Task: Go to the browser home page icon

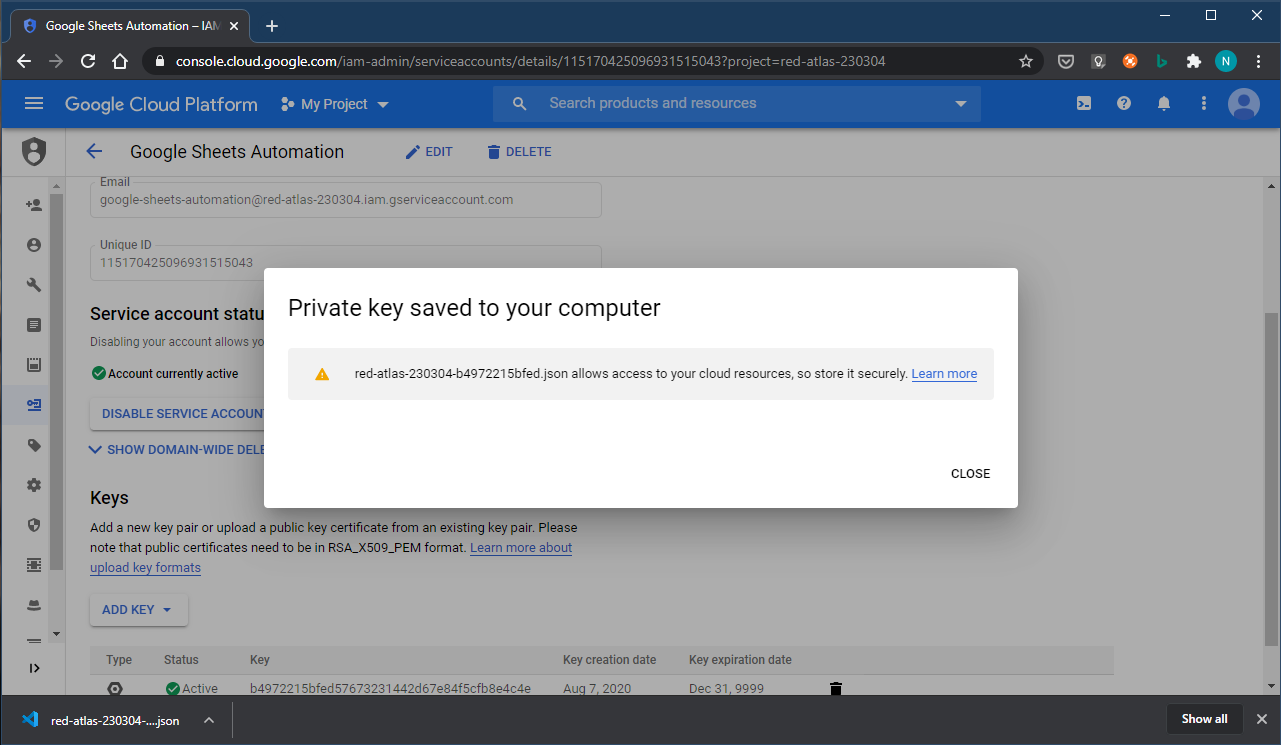Action: (x=120, y=61)
